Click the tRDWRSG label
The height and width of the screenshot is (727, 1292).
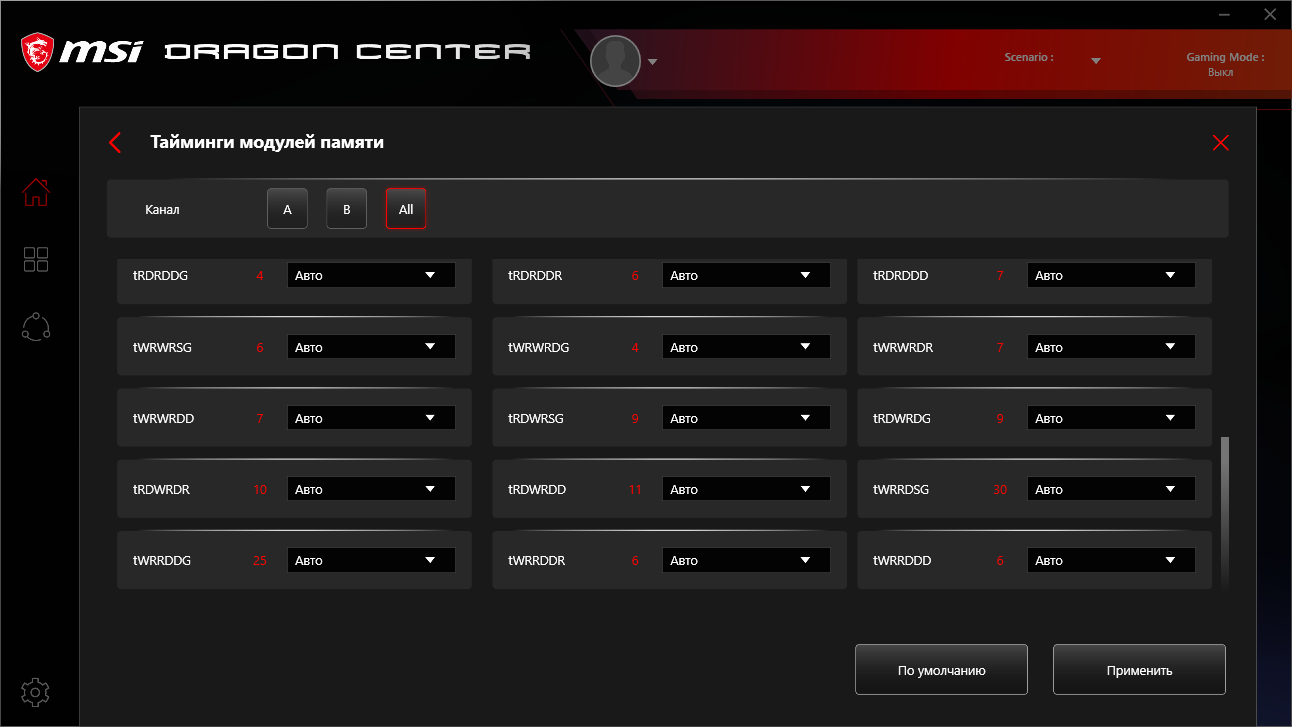[x=536, y=418]
